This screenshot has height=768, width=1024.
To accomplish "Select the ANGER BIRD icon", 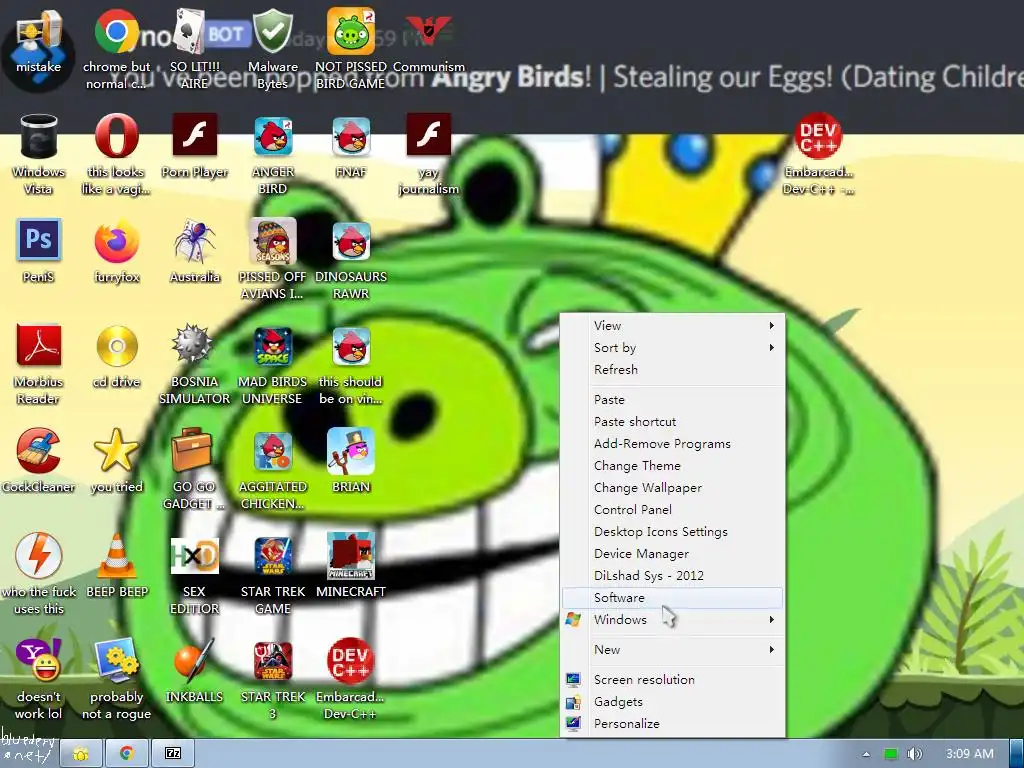I will pyautogui.click(x=272, y=136).
